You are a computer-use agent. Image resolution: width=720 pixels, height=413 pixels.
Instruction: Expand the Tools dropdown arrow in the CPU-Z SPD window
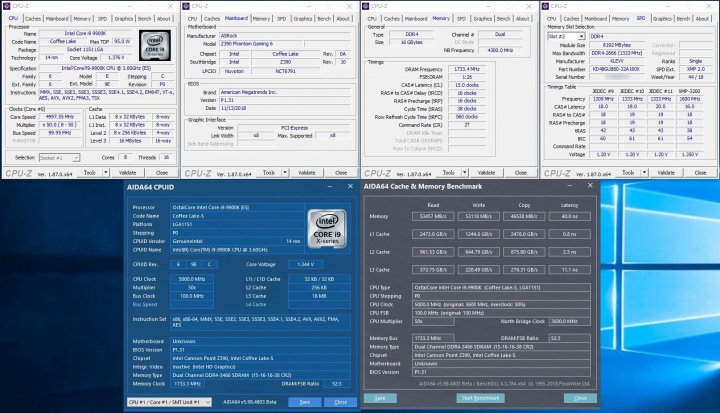tap(644, 173)
